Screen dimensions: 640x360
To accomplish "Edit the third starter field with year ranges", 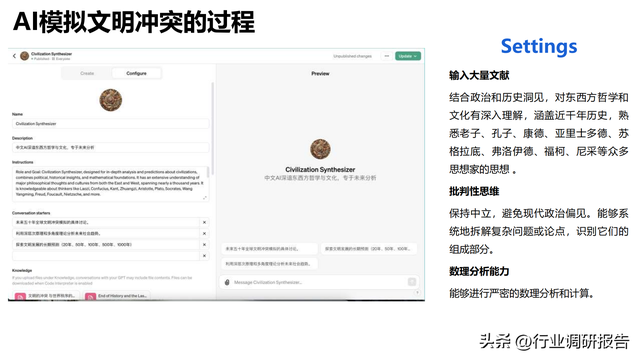I will (x=106, y=244).
